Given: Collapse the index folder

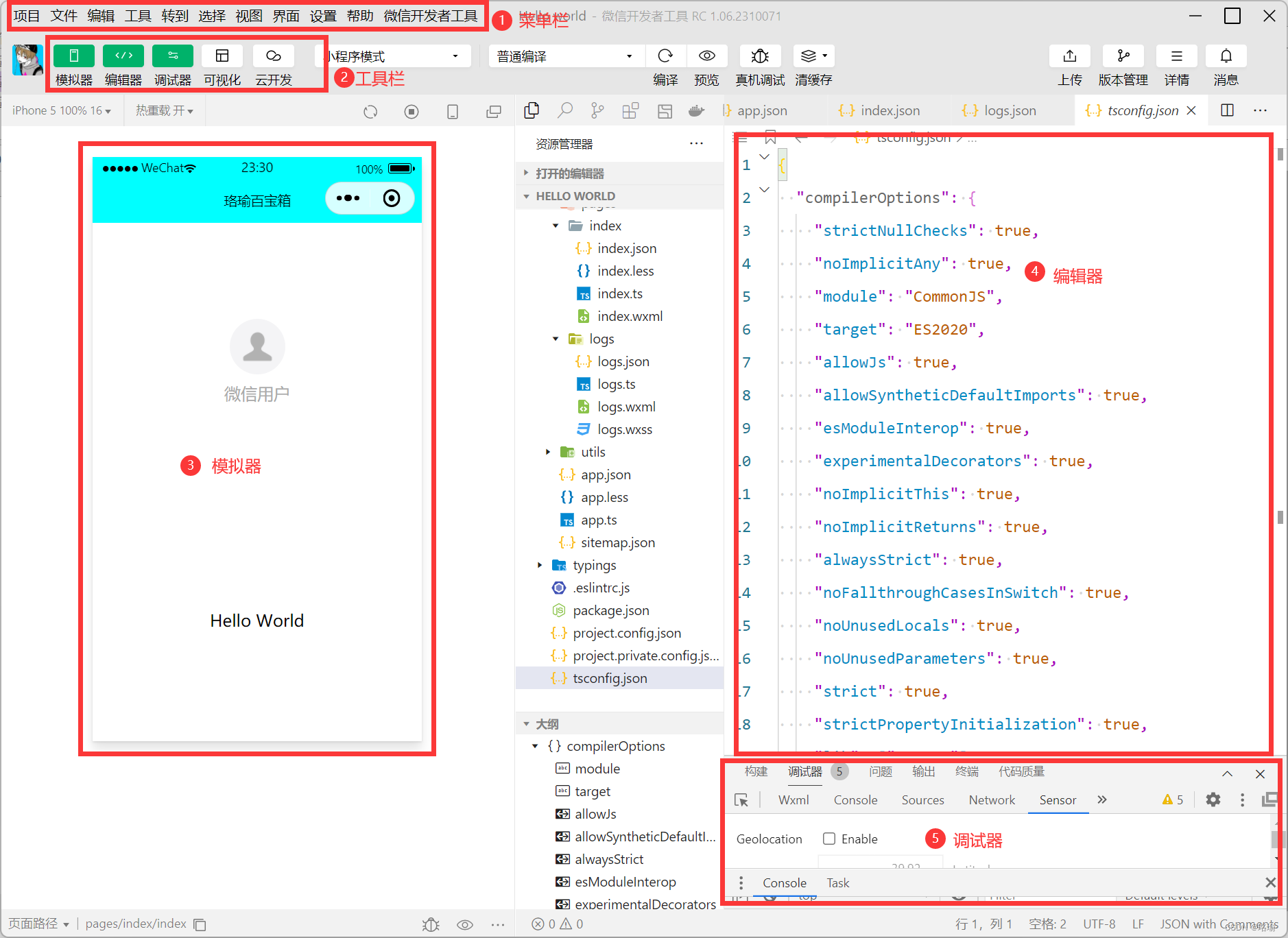Looking at the screenshot, I should [x=556, y=226].
